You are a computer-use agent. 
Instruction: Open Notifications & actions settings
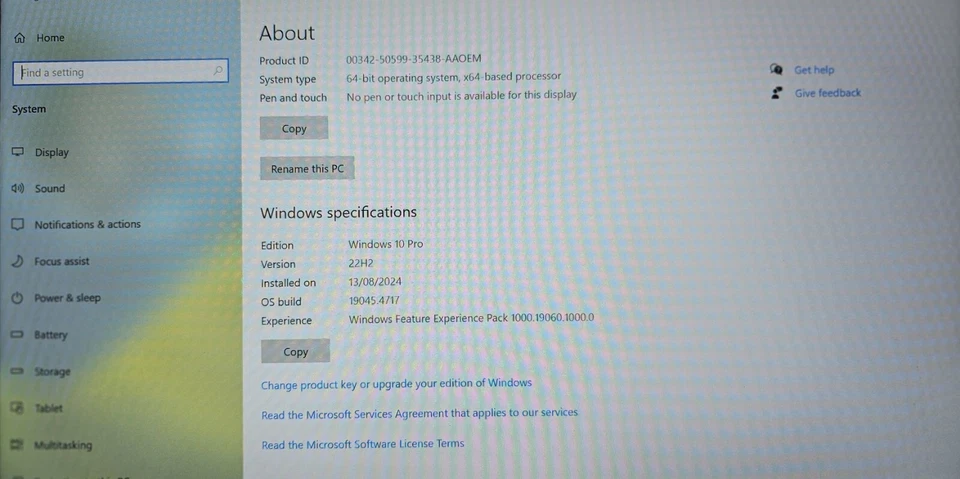point(88,225)
